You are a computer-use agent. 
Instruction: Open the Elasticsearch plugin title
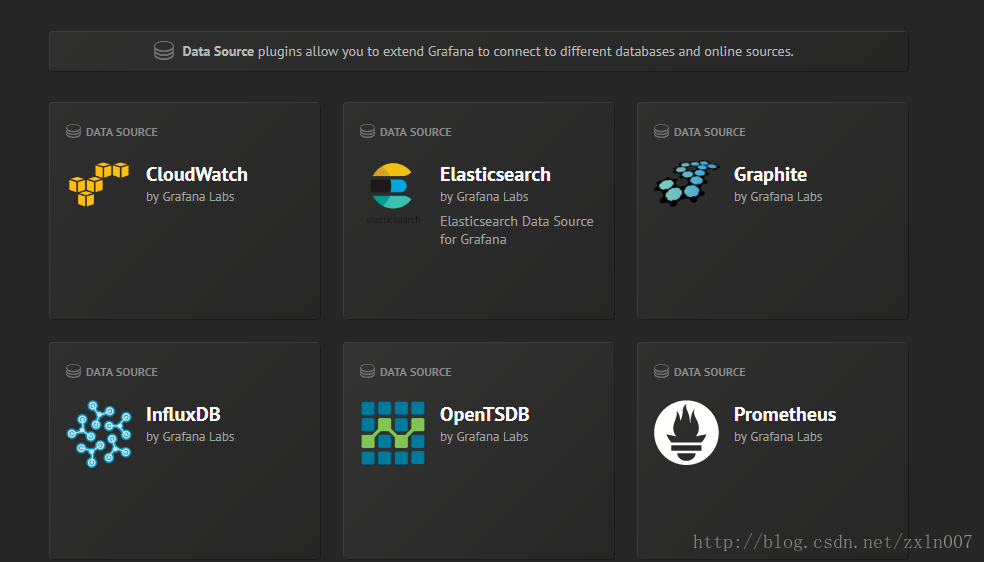point(495,174)
